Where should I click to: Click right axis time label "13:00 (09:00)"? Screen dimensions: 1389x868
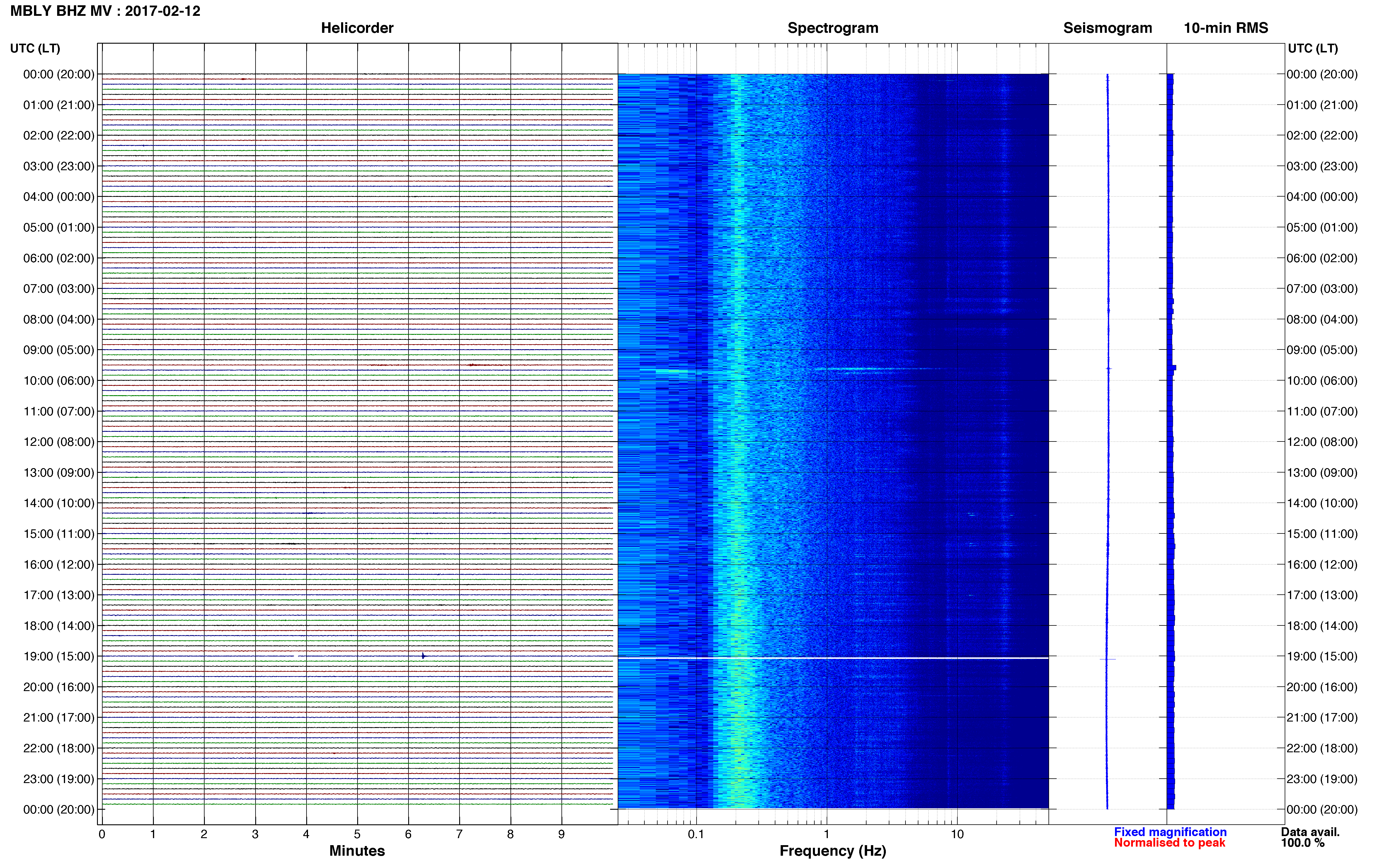tap(1322, 473)
